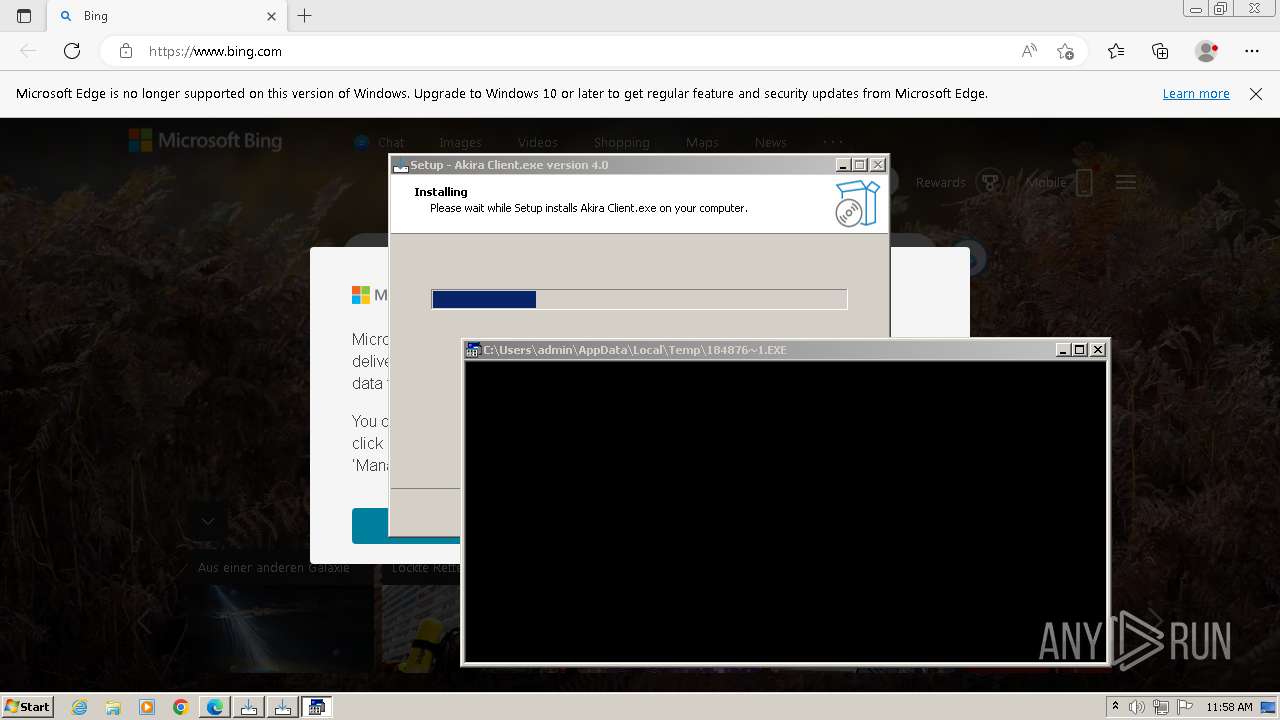Open the Edge tab actions menu icon
Viewport: 1280px width, 720px height.
[24, 16]
